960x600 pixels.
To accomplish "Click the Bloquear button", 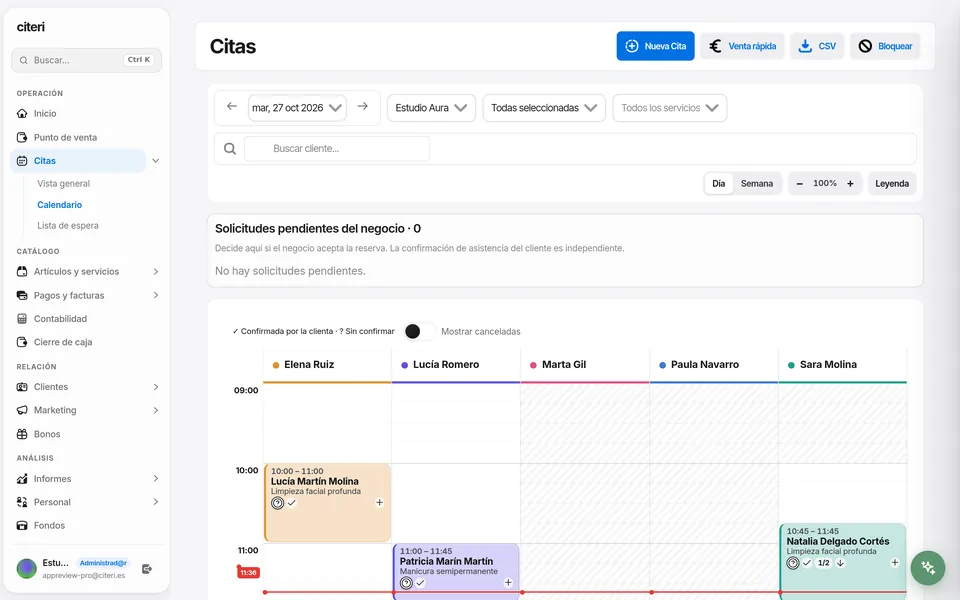I will (x=885, y=46).
